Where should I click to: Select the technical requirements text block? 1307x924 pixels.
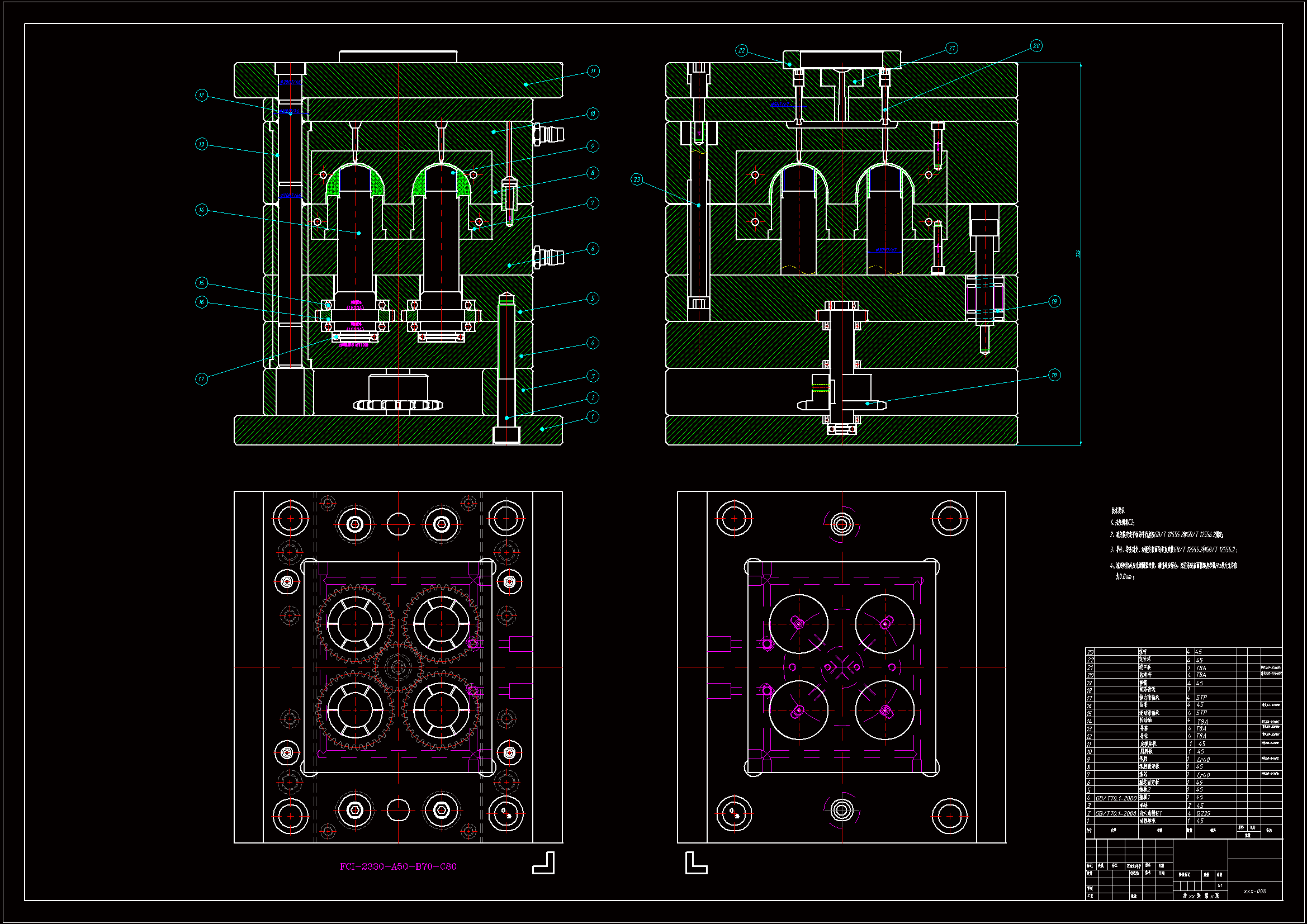pyautogui.click(x=1173, y=544)
